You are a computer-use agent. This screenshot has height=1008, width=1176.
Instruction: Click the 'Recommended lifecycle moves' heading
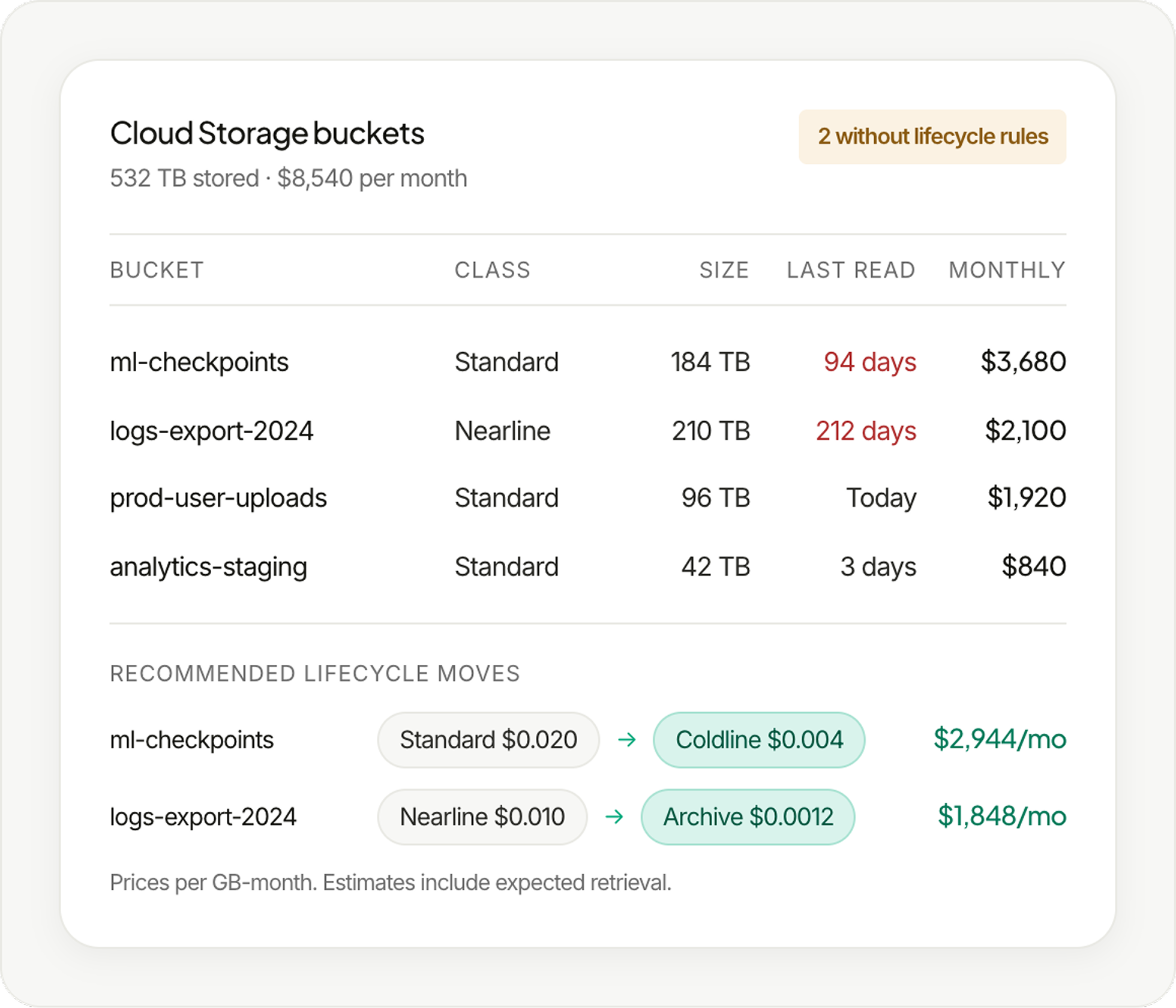(x=315, y=673)
